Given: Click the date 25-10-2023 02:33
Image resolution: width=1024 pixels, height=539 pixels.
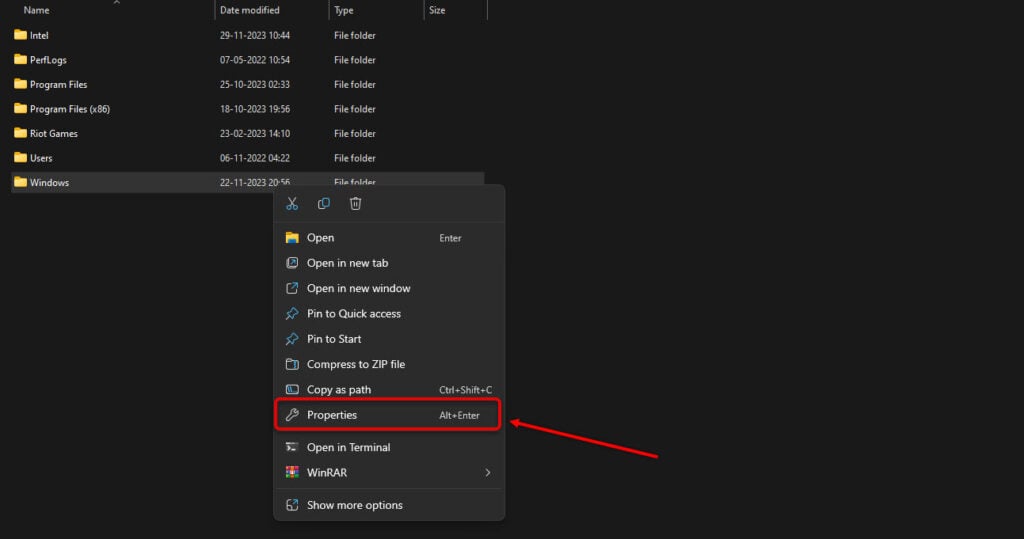Looking at the screenshot, I should (x=255, y=84).
